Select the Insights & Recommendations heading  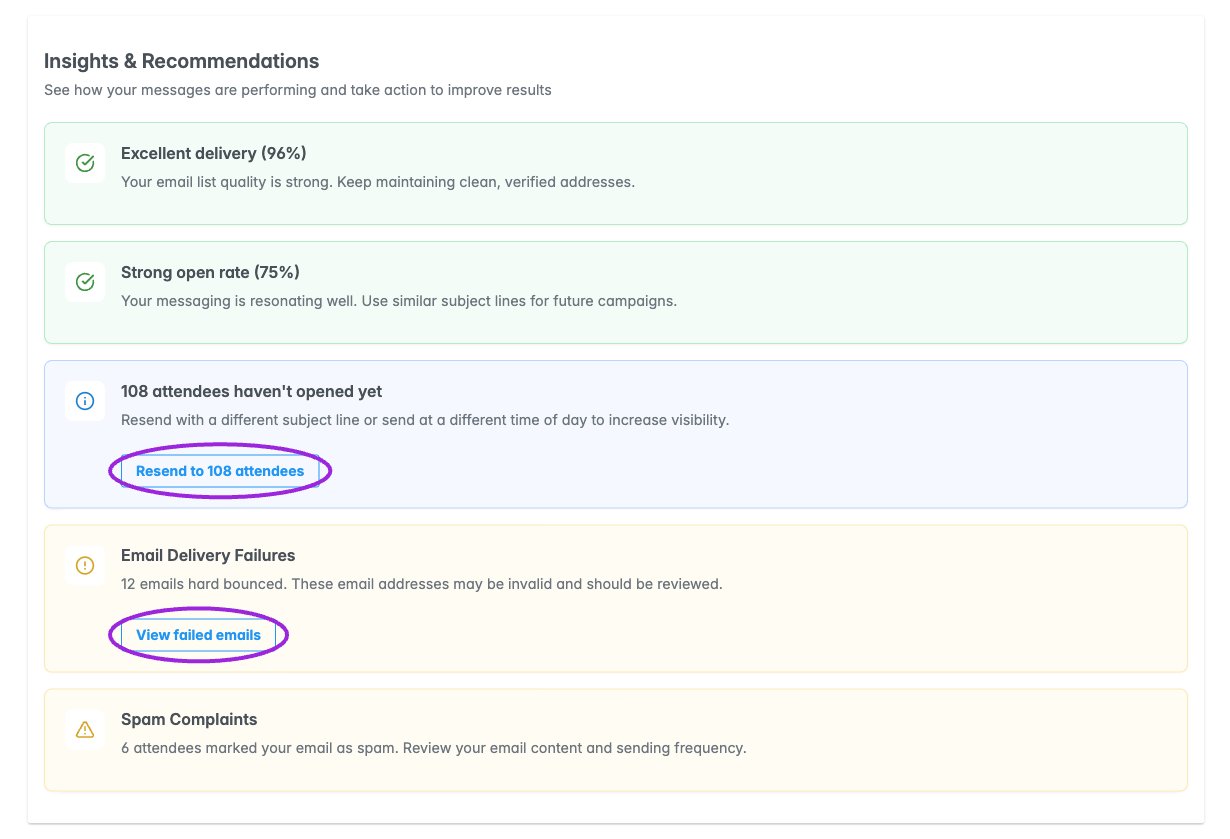[182, 61]
